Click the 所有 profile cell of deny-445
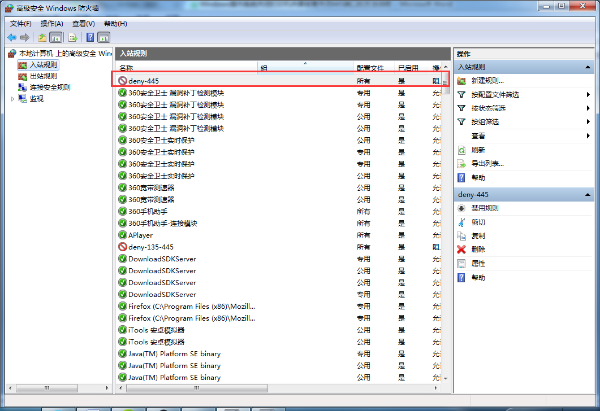 [x=364, y=81]
